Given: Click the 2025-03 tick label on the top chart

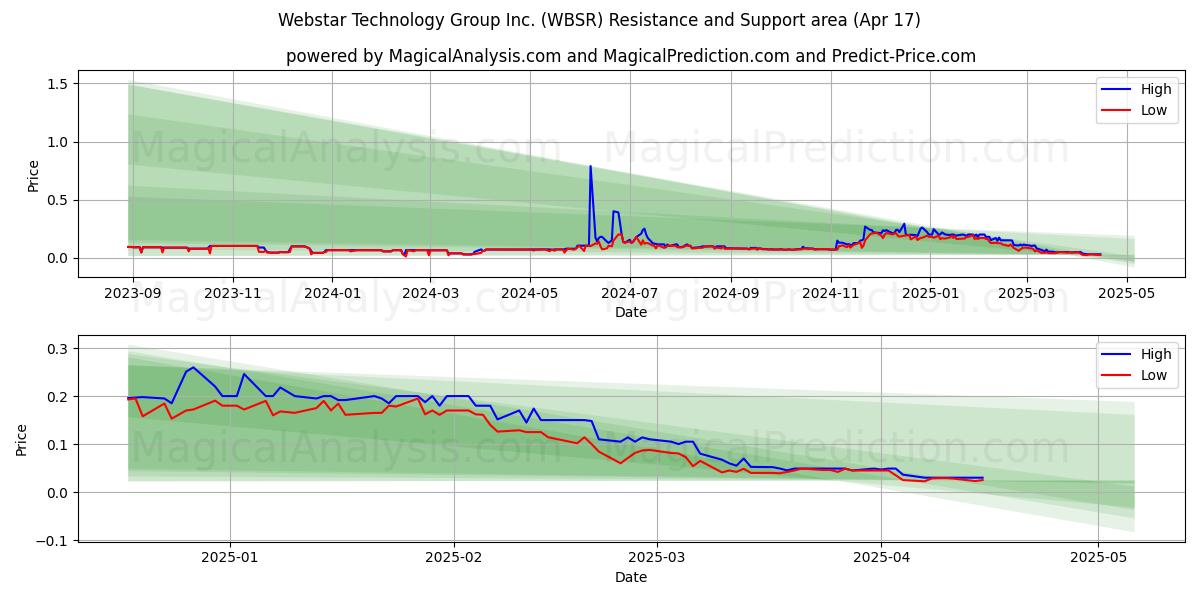Looking at the screenshot, I should (1027, 293).
